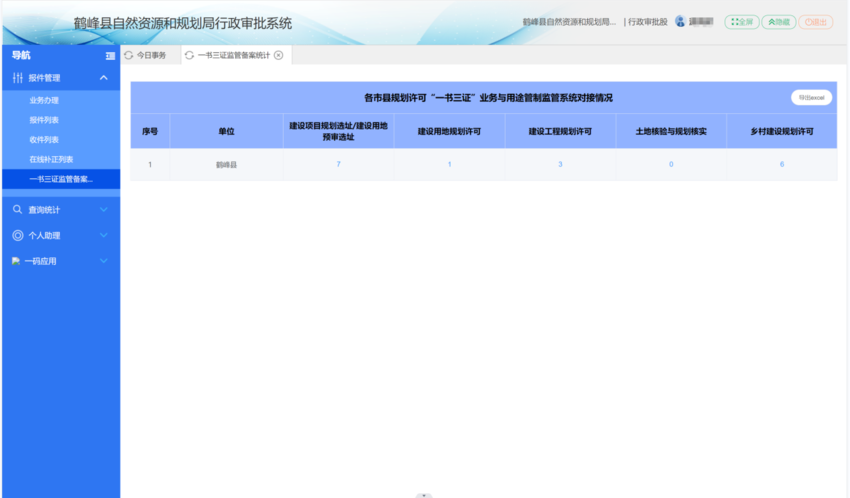Expand the 一码应用 section chevron
The height and width of the screenshot is (498, 850).
pos(104,261)
